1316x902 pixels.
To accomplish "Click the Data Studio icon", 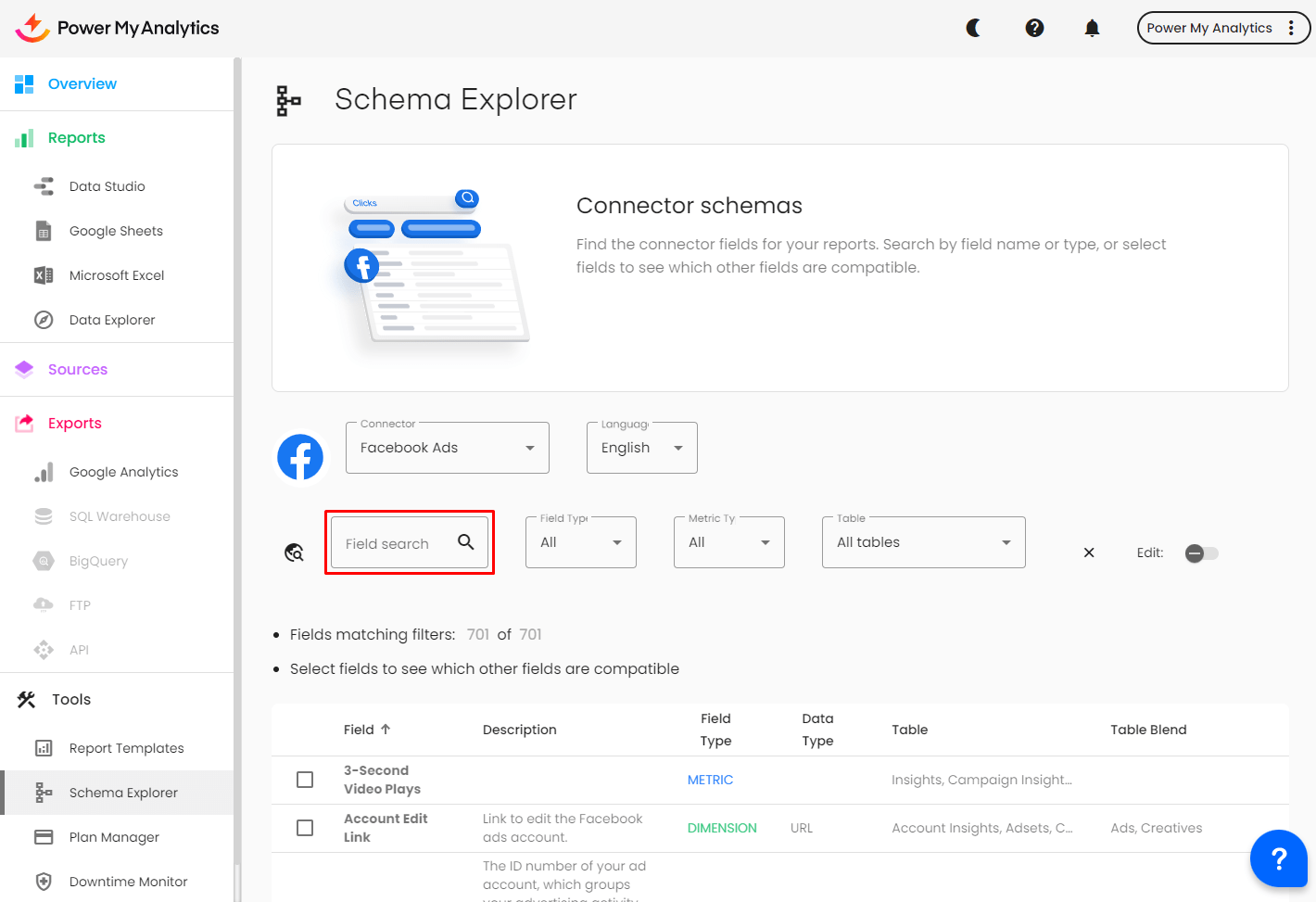I will point(44,186).
